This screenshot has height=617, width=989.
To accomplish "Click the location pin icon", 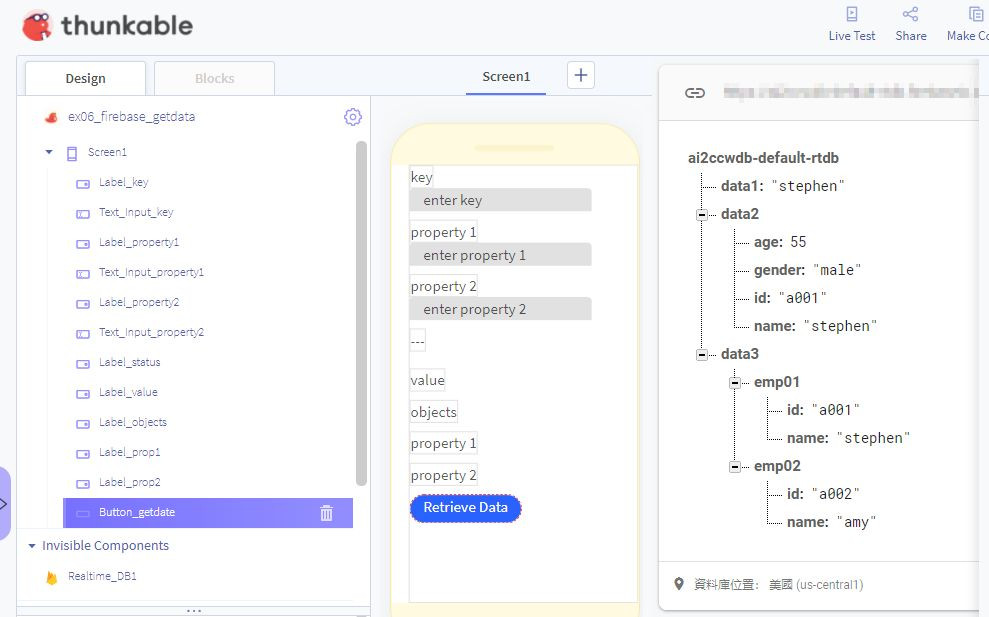I will pyautogui.click(x=679, y=584).
